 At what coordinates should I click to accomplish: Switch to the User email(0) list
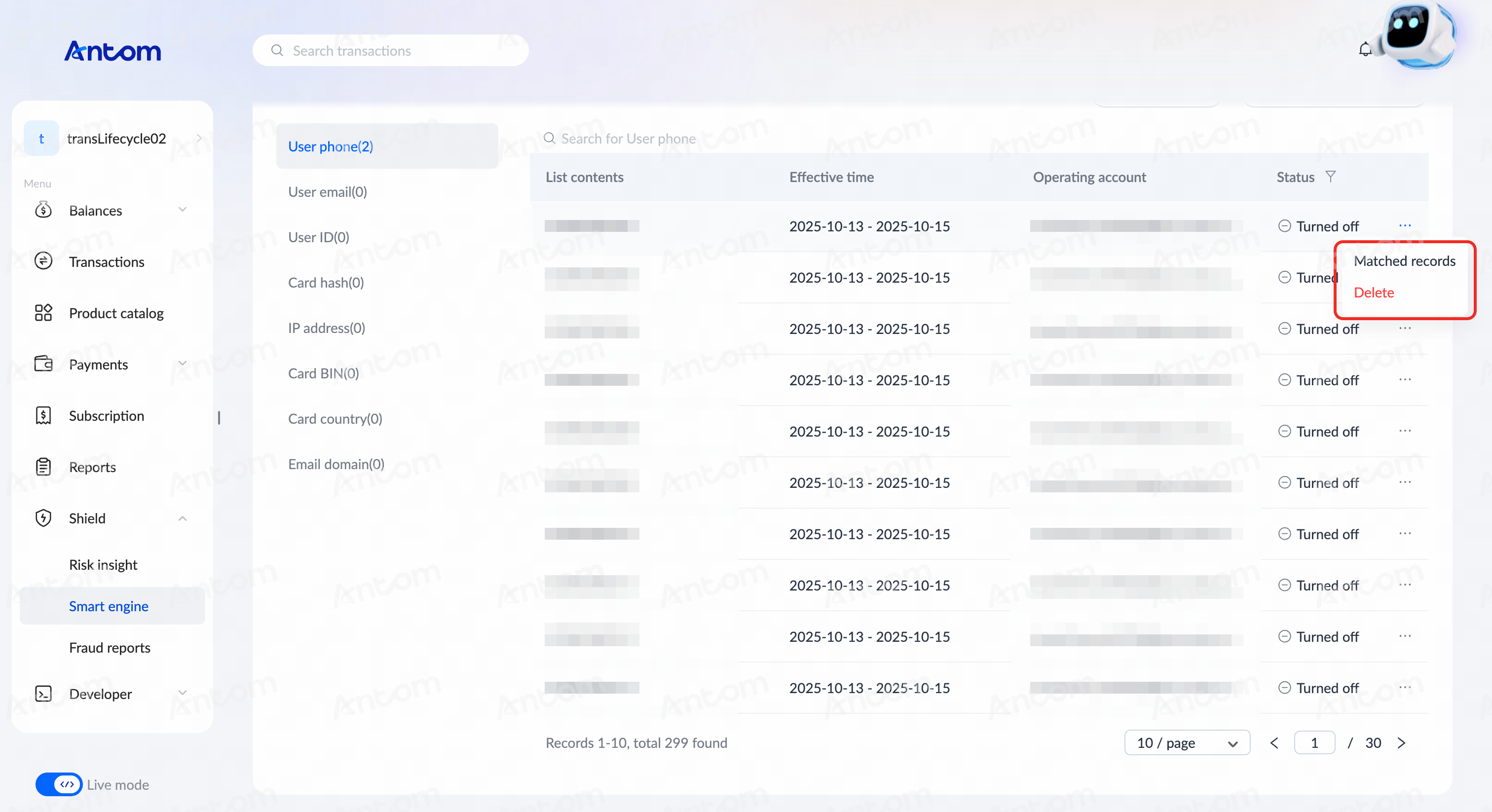pos(328,192)
